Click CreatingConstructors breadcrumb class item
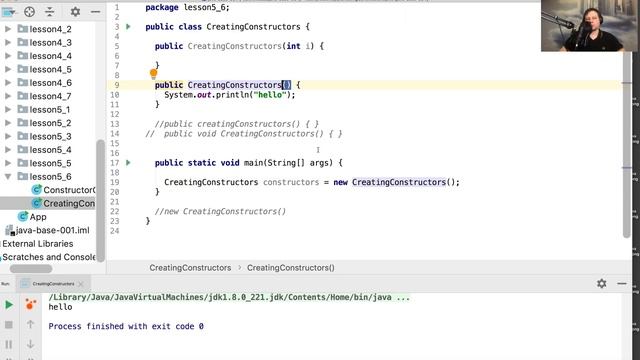Viewport: 640px width, 360px height. (190, 268)
